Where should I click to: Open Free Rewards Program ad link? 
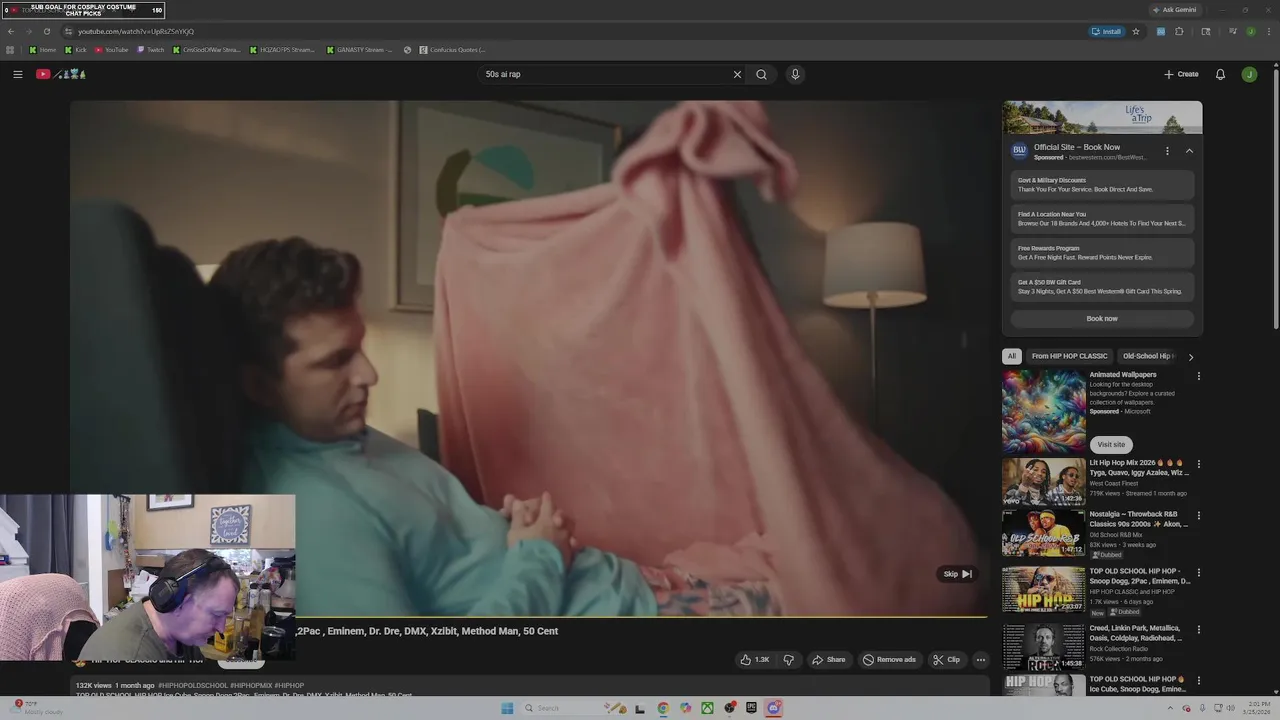click(1102, 253)
